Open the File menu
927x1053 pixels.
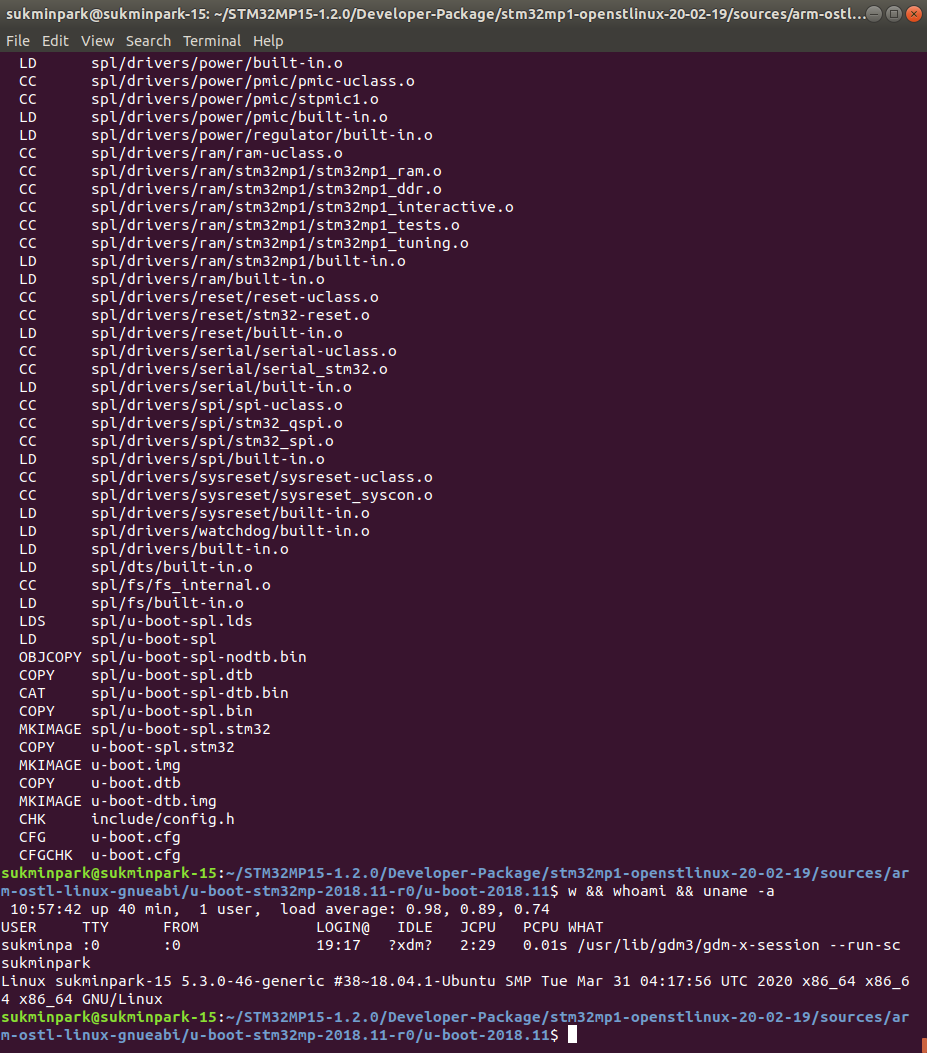17,41
